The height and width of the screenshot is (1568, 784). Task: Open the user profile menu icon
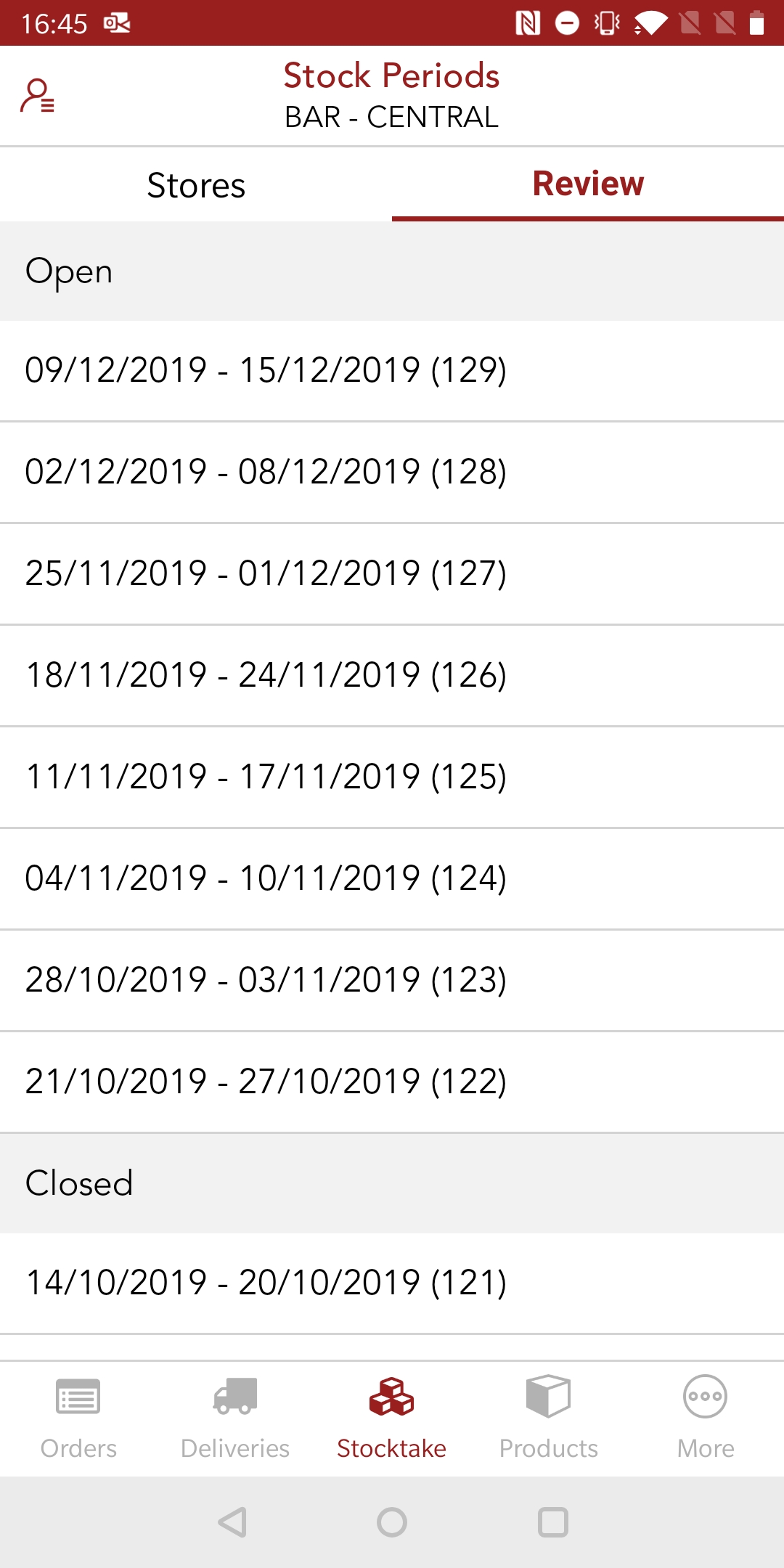click(37, 96)
